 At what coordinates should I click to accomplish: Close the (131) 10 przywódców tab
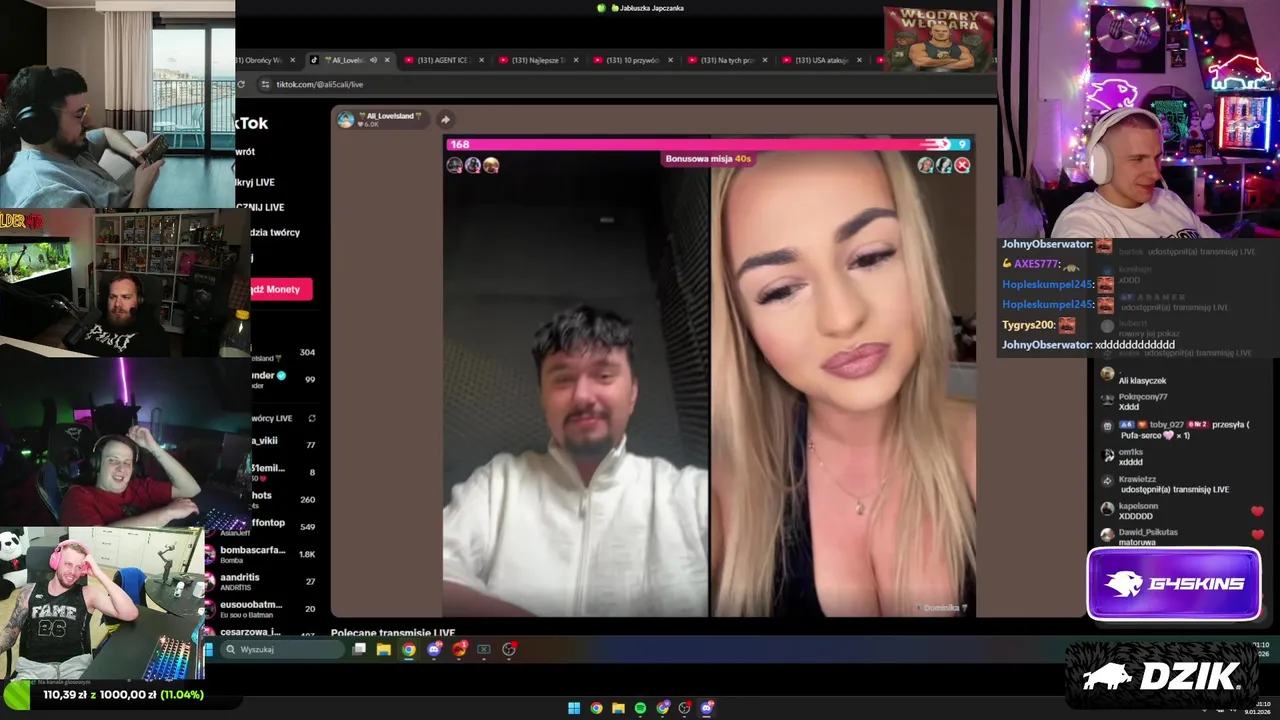[x=670, y=60]
